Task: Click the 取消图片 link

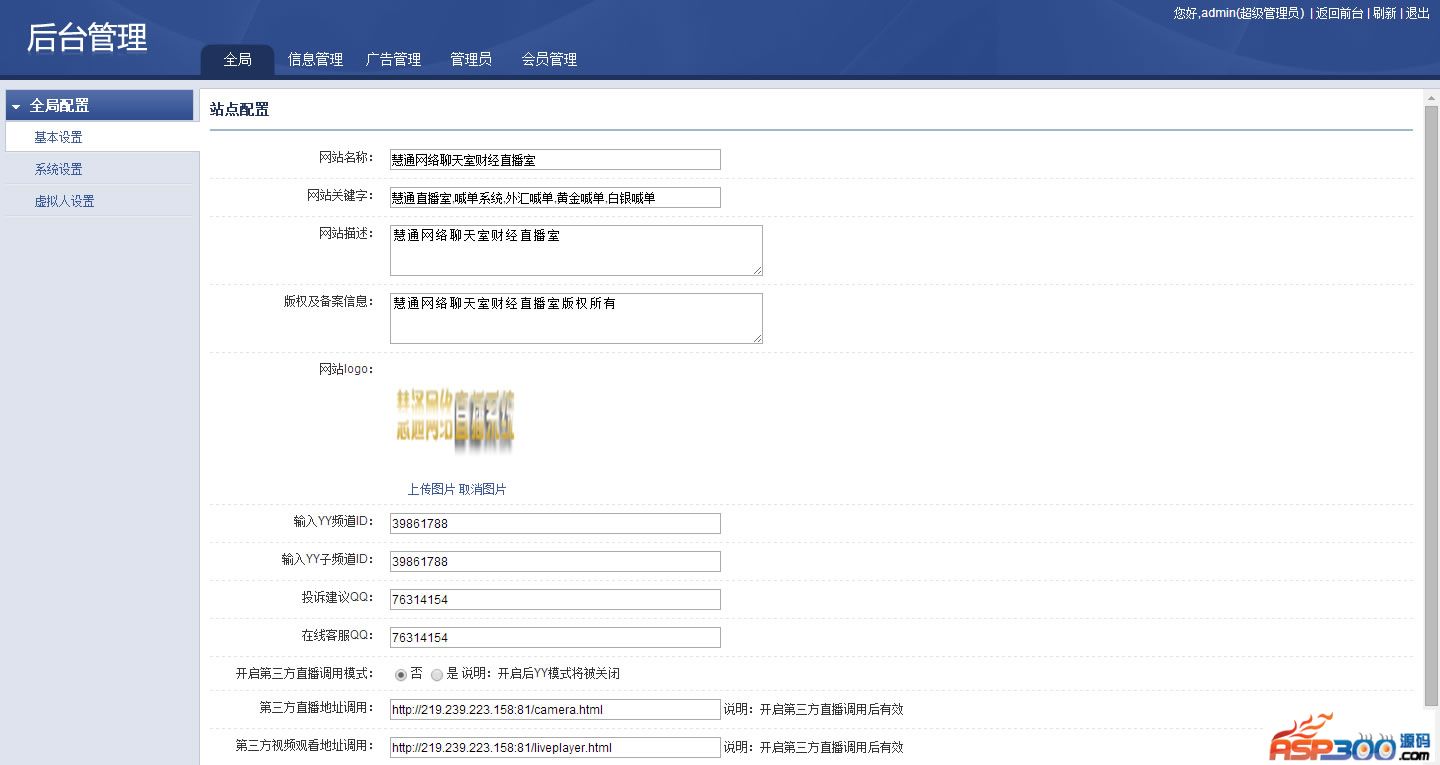Action: tap(482, 489)
